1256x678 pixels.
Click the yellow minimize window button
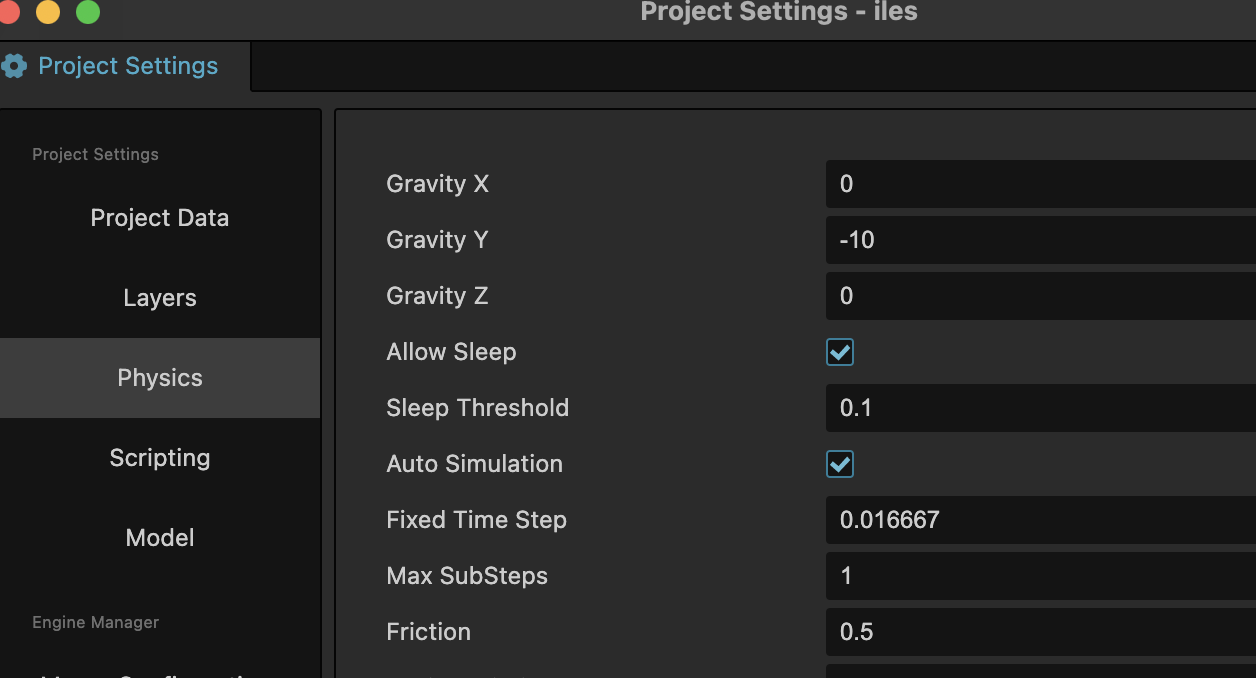pos(48,12)
